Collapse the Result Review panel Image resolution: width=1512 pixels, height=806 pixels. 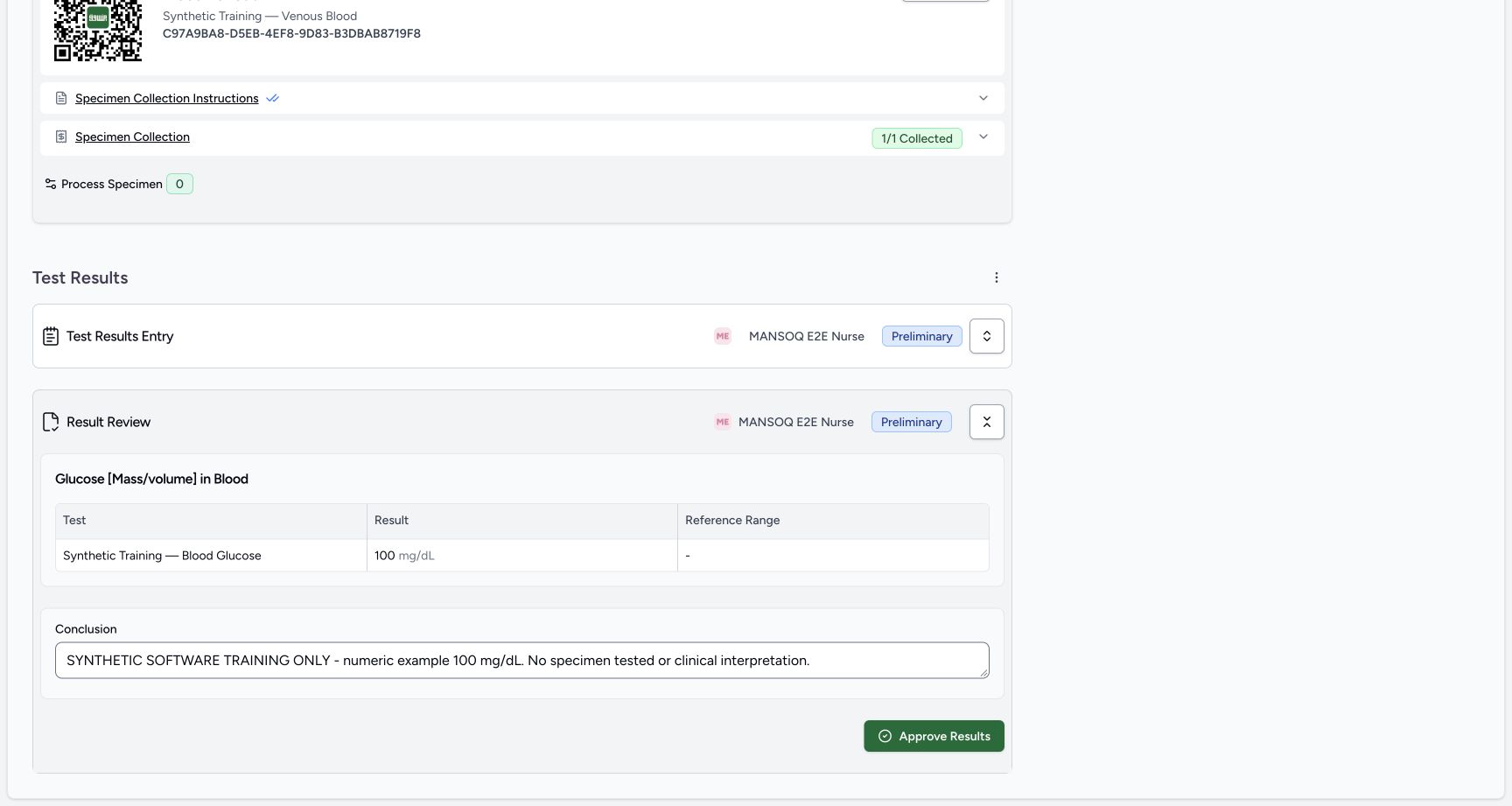[x=987, y=422]
